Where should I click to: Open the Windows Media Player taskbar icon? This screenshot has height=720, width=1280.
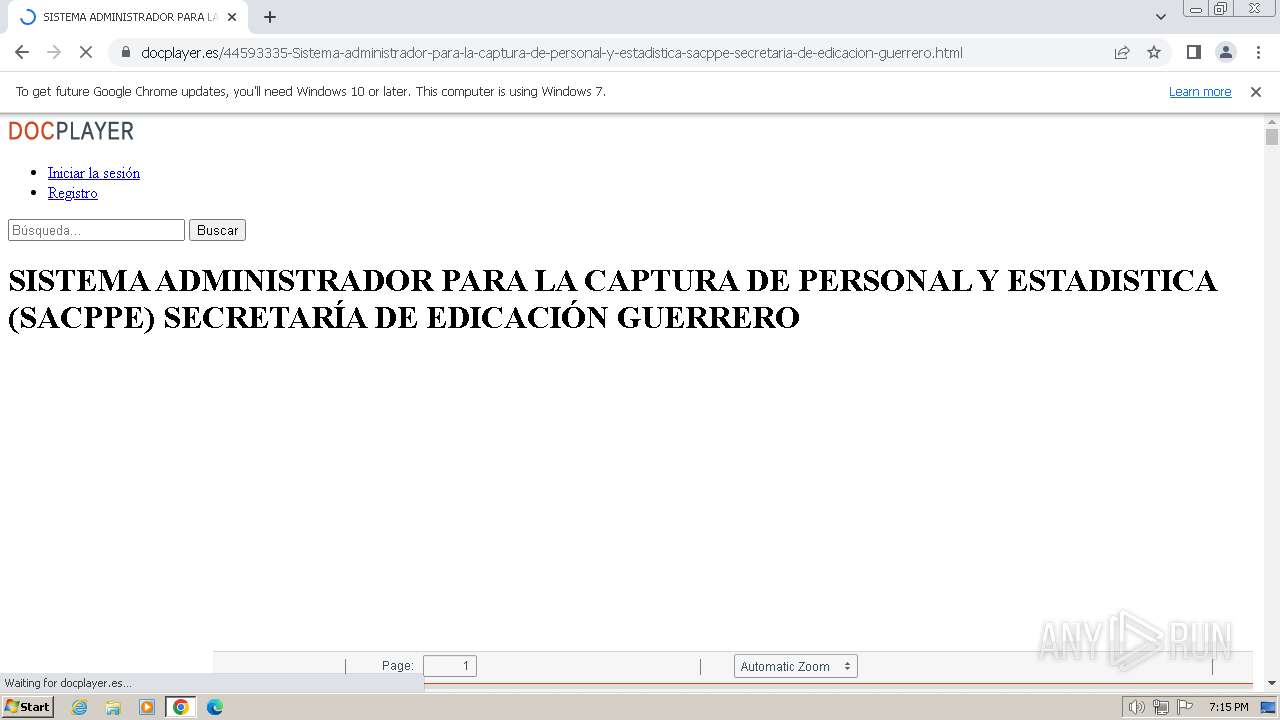[147, 707]
